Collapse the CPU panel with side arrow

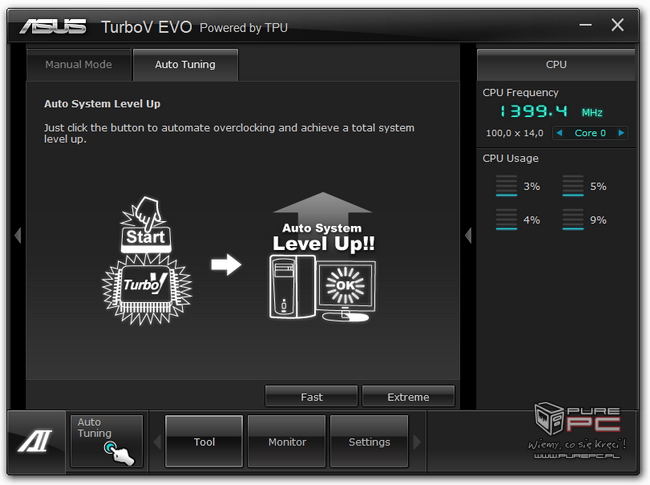pos(468,235)
